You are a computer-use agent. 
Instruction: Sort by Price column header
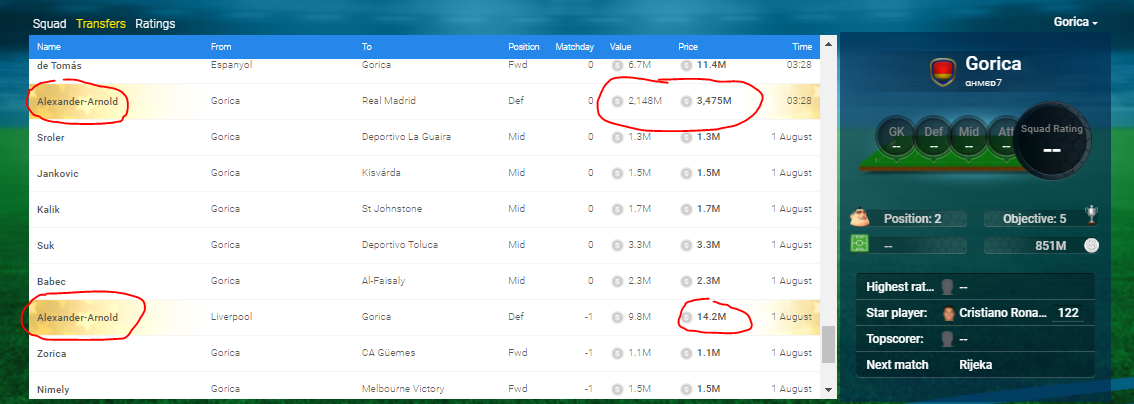point(688,47)
